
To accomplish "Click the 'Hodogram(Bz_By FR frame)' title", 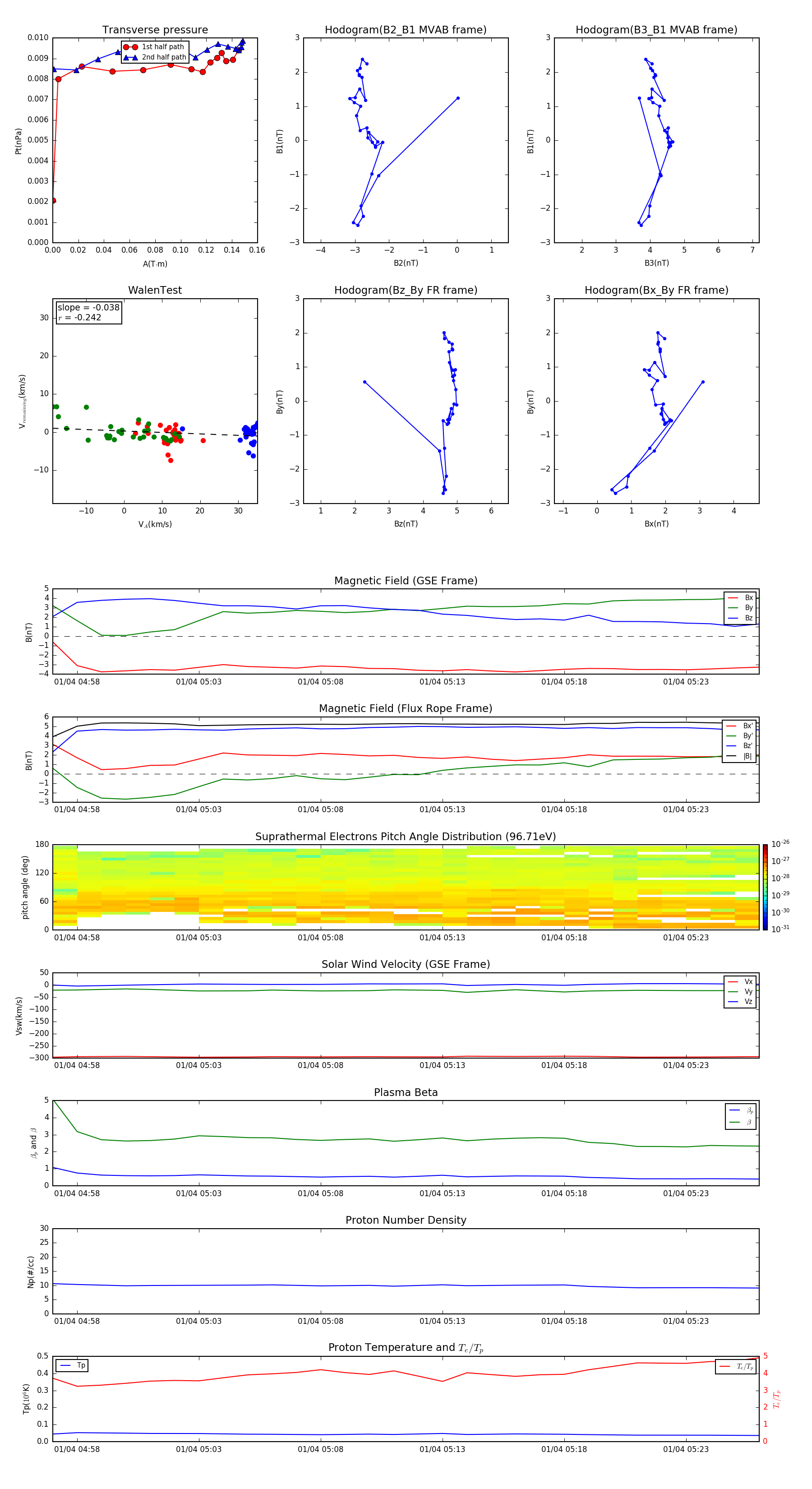I will 406,290.
